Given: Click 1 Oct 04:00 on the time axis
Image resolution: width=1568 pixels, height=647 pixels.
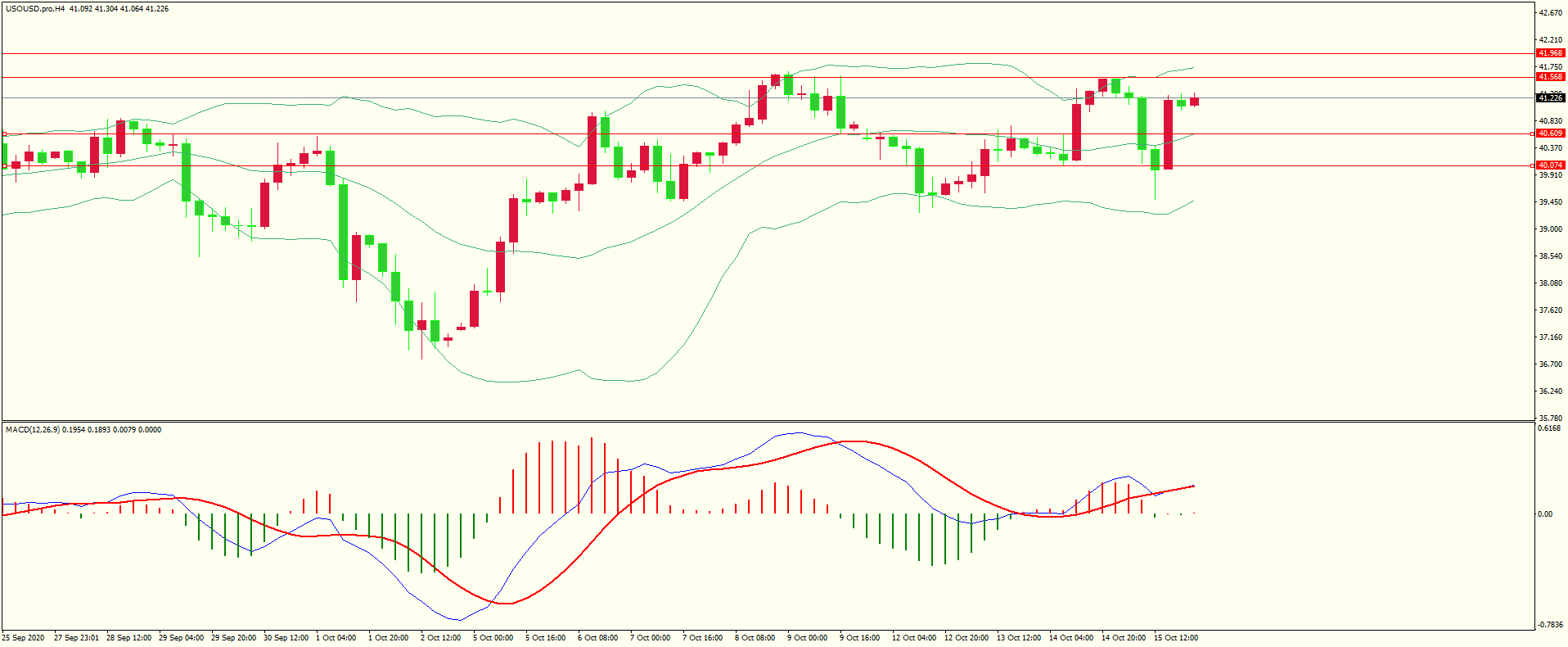Looking at the screenshot, I should (336, 638).
